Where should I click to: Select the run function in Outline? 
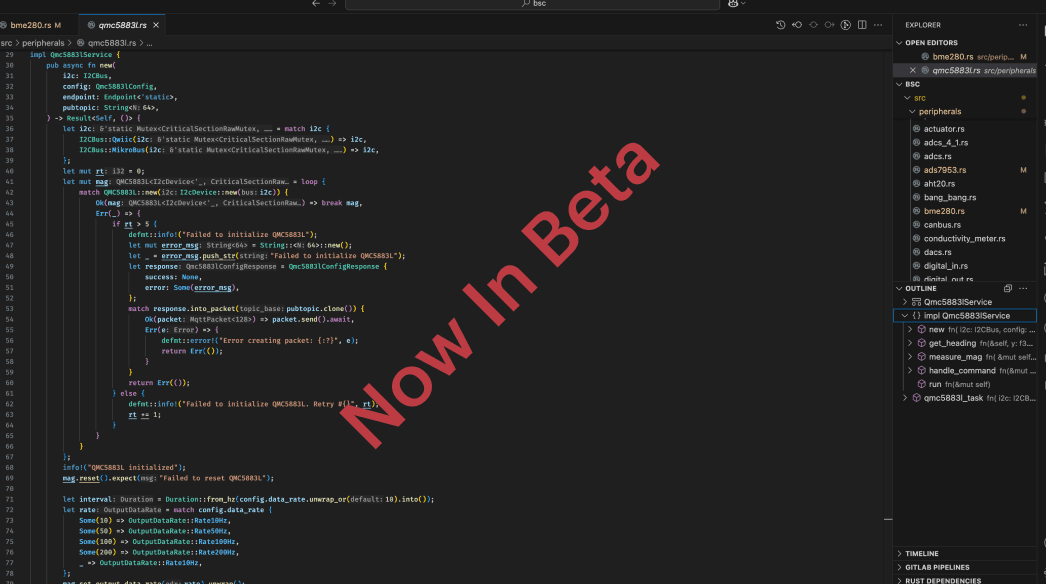[935, 384]
